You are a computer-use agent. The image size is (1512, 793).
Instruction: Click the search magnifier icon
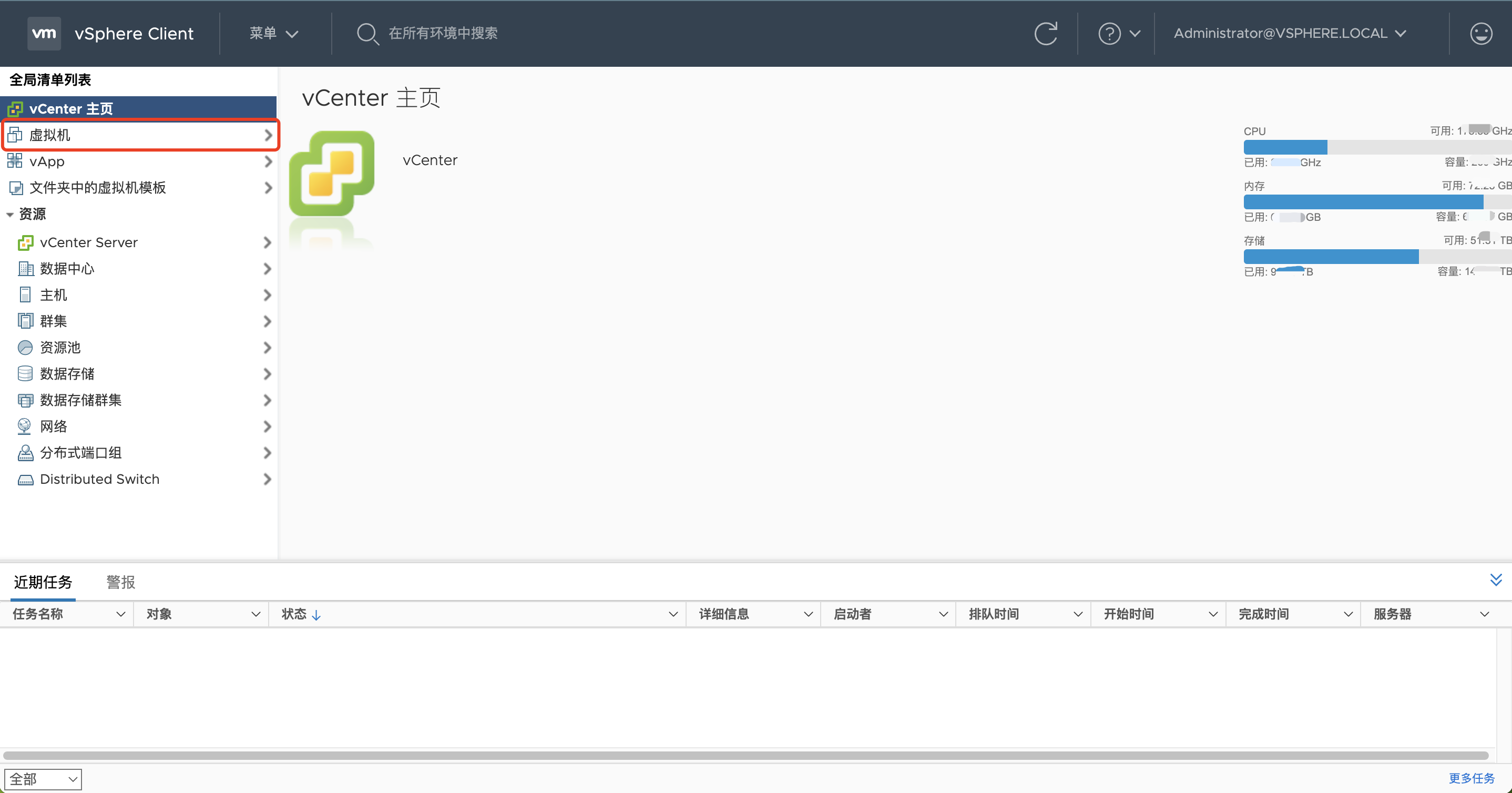tap(367, 34)
